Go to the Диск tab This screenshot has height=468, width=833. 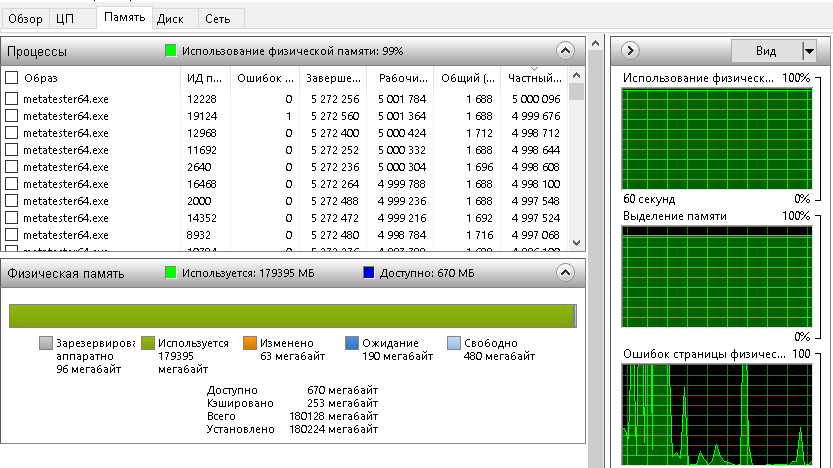pyautogui.click(x=170, y=18)
